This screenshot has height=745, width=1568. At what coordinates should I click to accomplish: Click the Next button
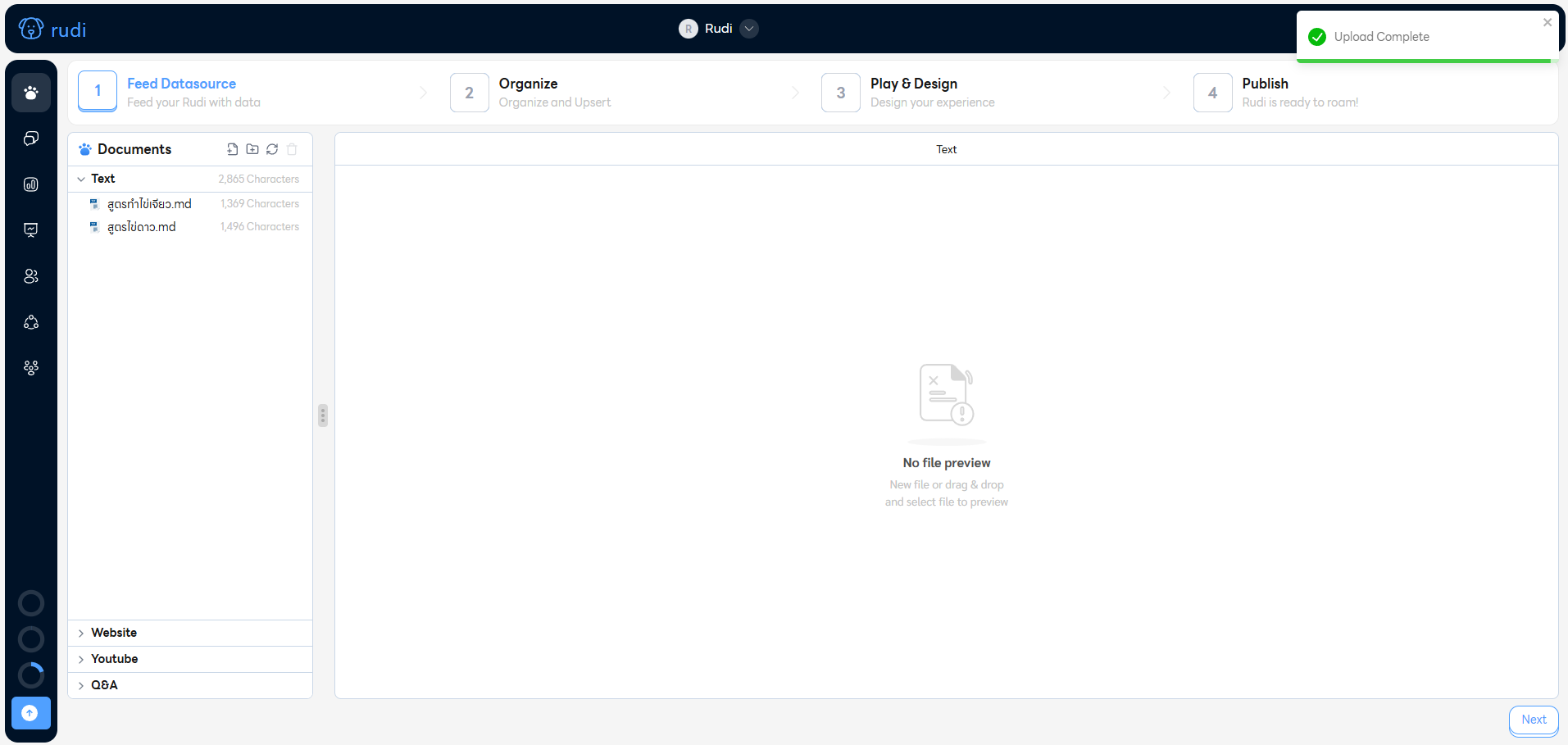click(x=1533, y=720)
